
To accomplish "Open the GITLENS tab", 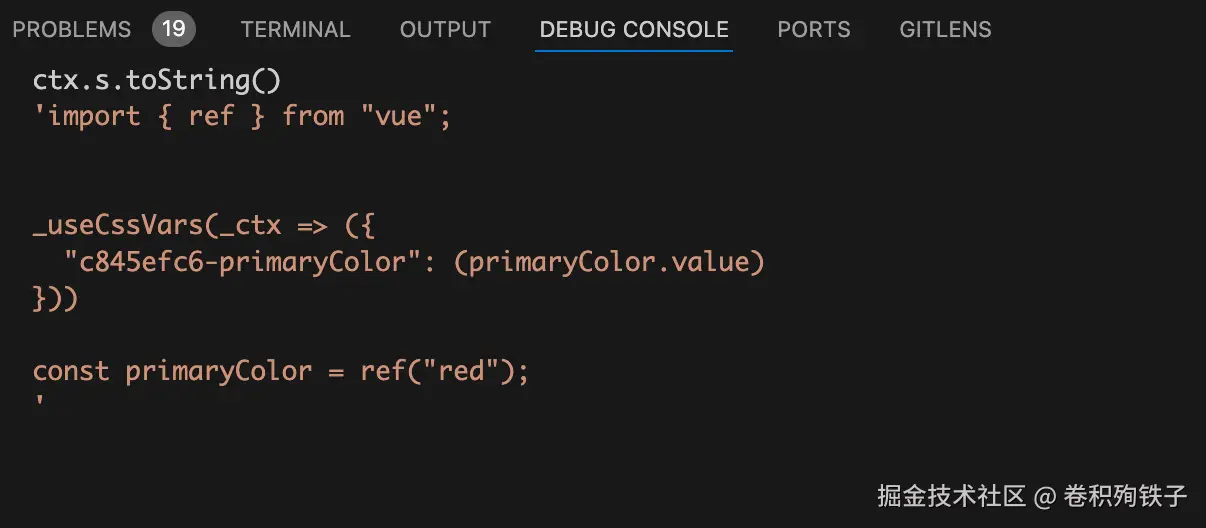I will click(x=945, y=29).
